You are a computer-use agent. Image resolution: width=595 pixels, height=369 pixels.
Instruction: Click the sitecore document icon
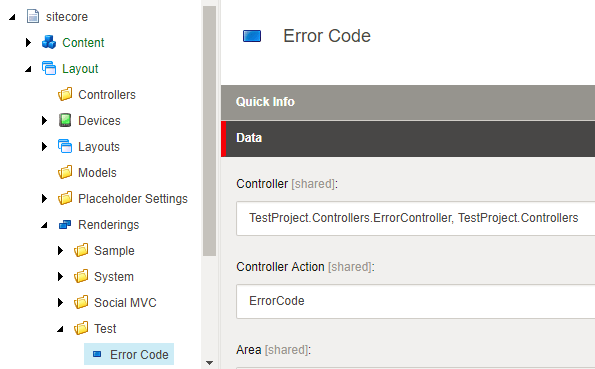click(x=33, y=16)
